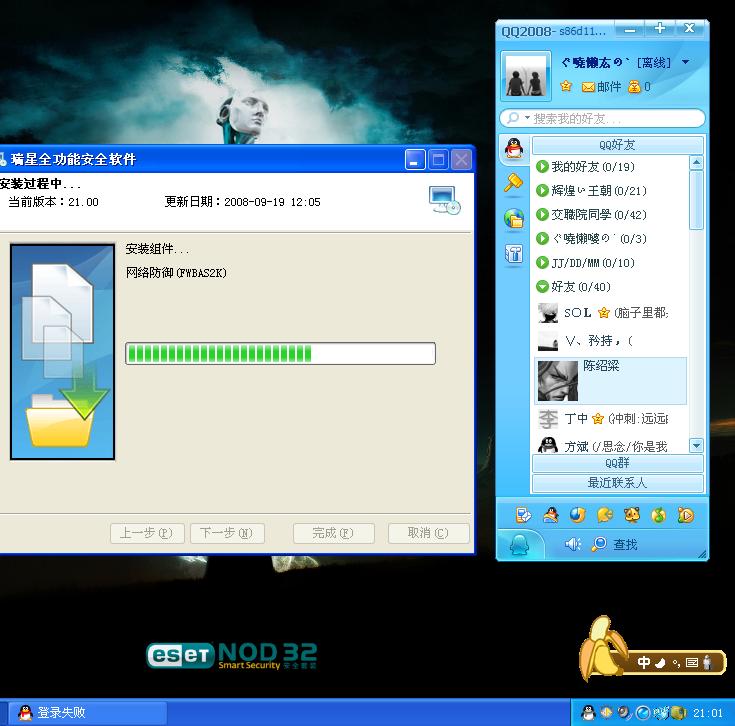Click the friend list scroll down arrow
735x726 pixels.
tap(696, 445)
